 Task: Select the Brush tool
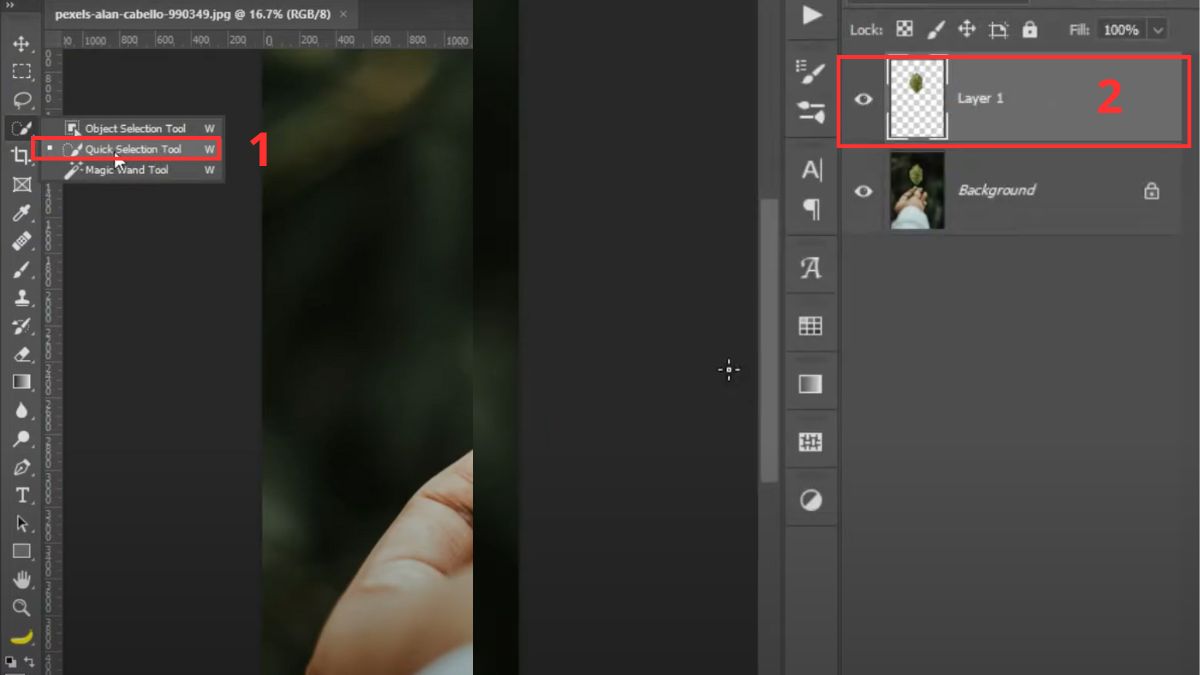[21, 269]
